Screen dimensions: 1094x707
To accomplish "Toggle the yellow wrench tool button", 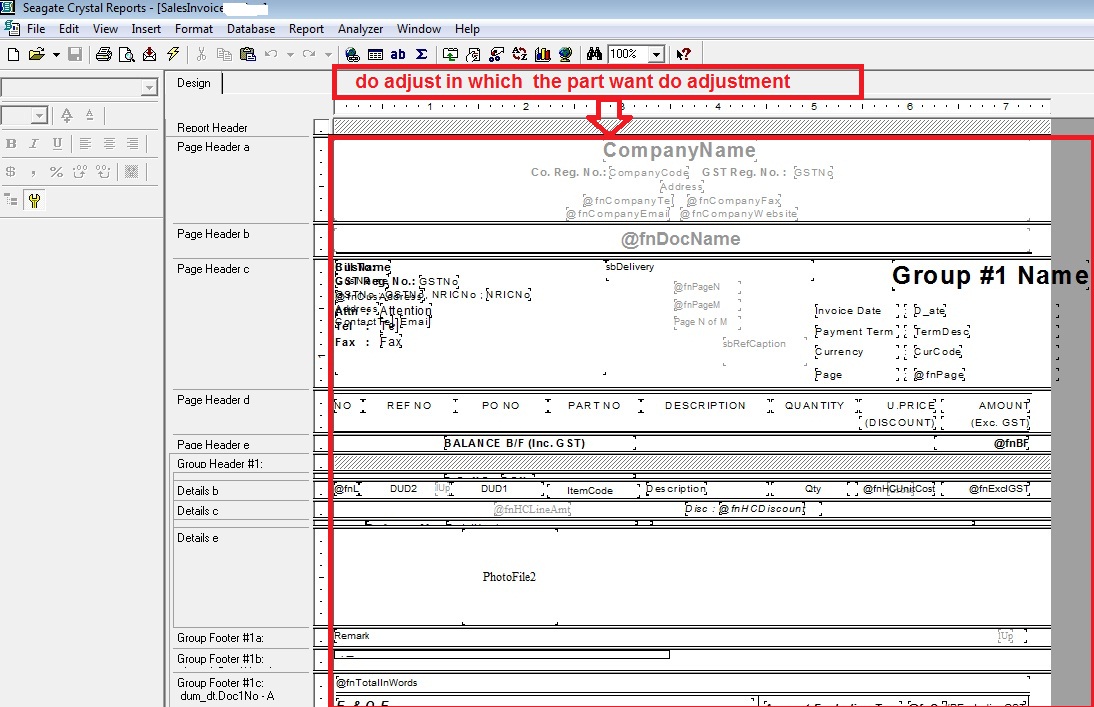I will [35, 201].
